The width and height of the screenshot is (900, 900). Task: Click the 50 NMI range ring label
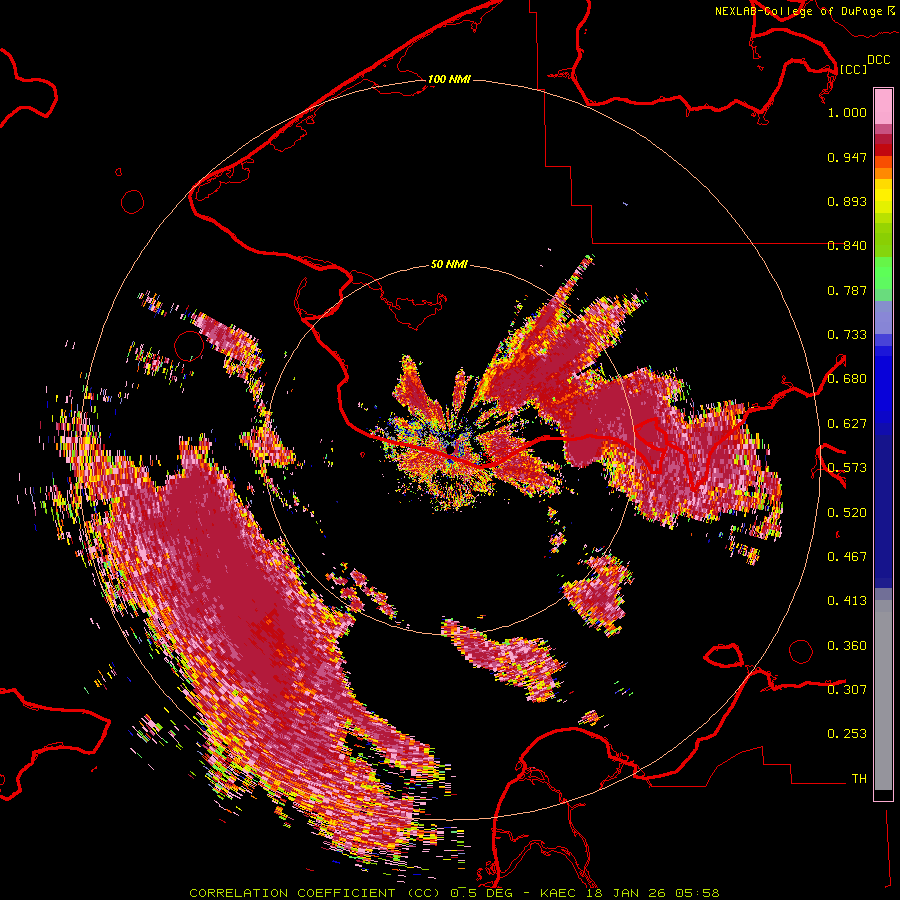pyautogui.click(x=449, y=265)
